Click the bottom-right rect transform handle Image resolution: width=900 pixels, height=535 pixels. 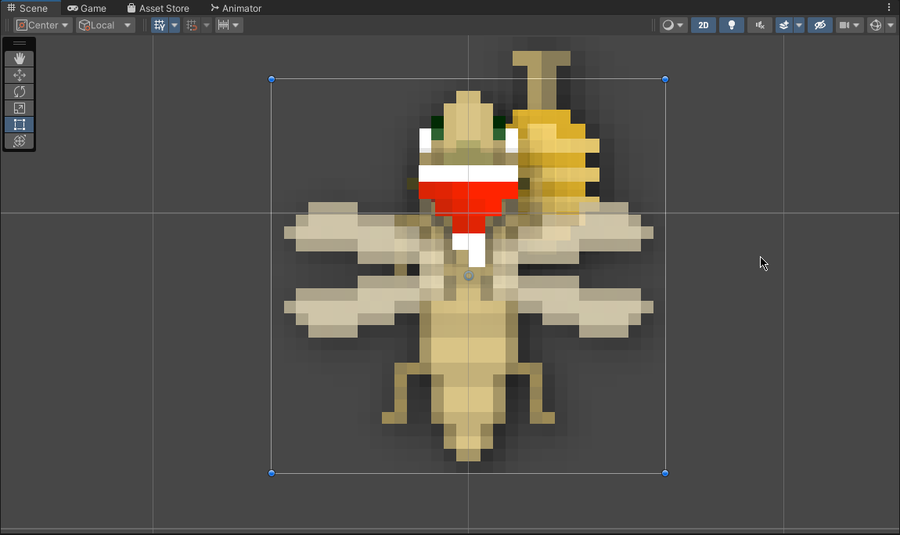(665, 473)
